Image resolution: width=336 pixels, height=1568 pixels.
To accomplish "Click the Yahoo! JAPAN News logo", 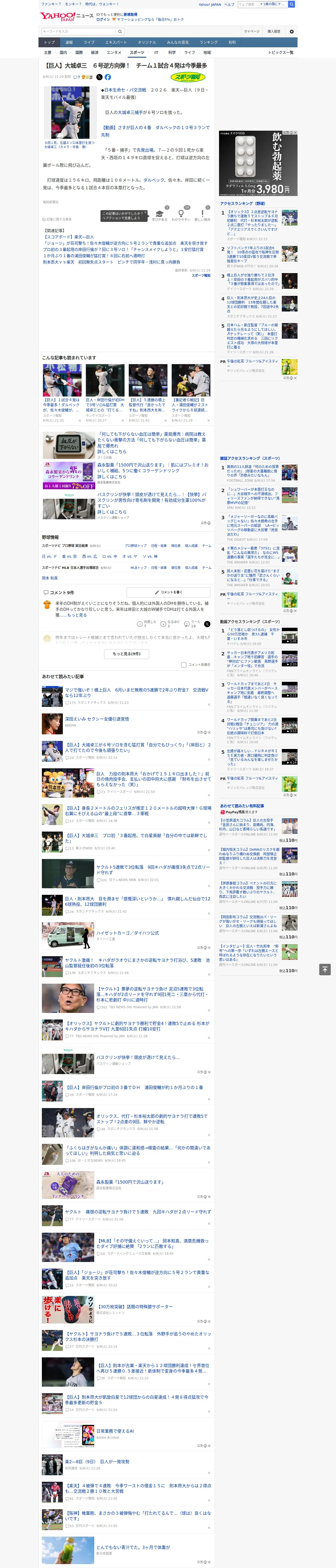I will [66, 16].
